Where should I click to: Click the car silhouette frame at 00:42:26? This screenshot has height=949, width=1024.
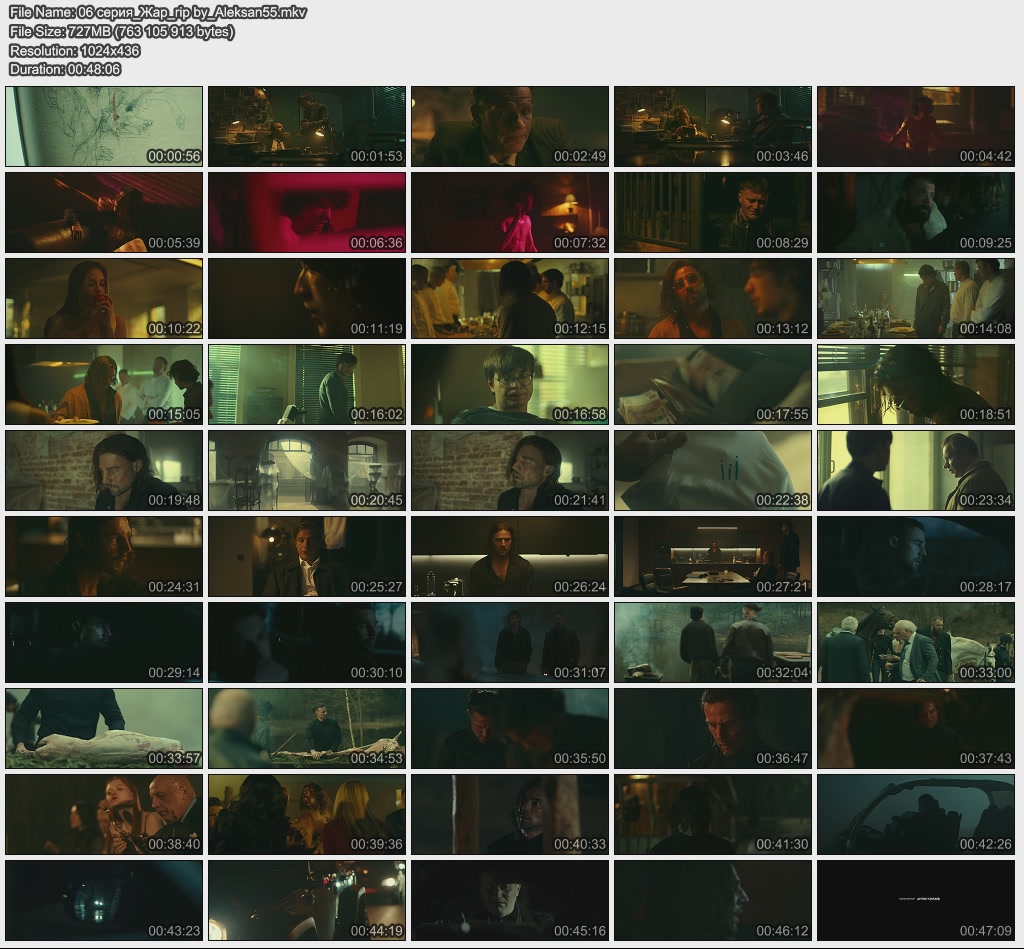pos(916,814)
